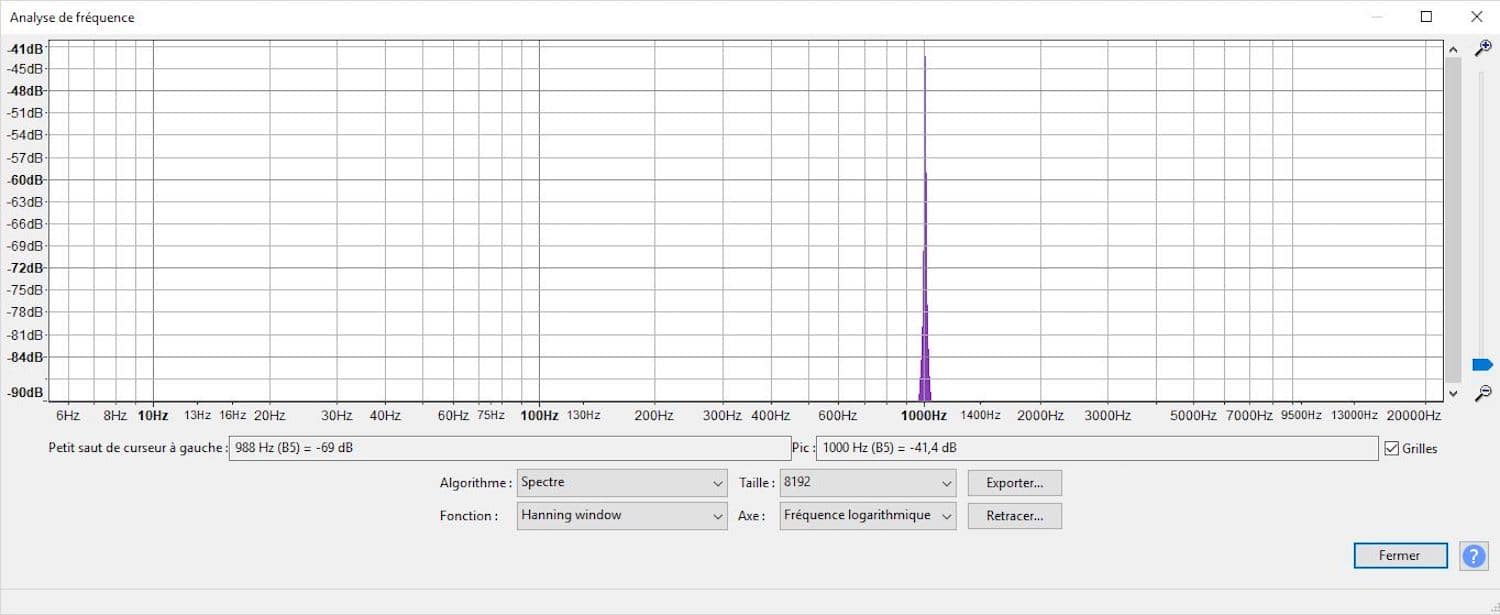Open the Axe dropdown showing Fréquence logarithmique
Screen dimensions: 1500x615
coord(868,516)
